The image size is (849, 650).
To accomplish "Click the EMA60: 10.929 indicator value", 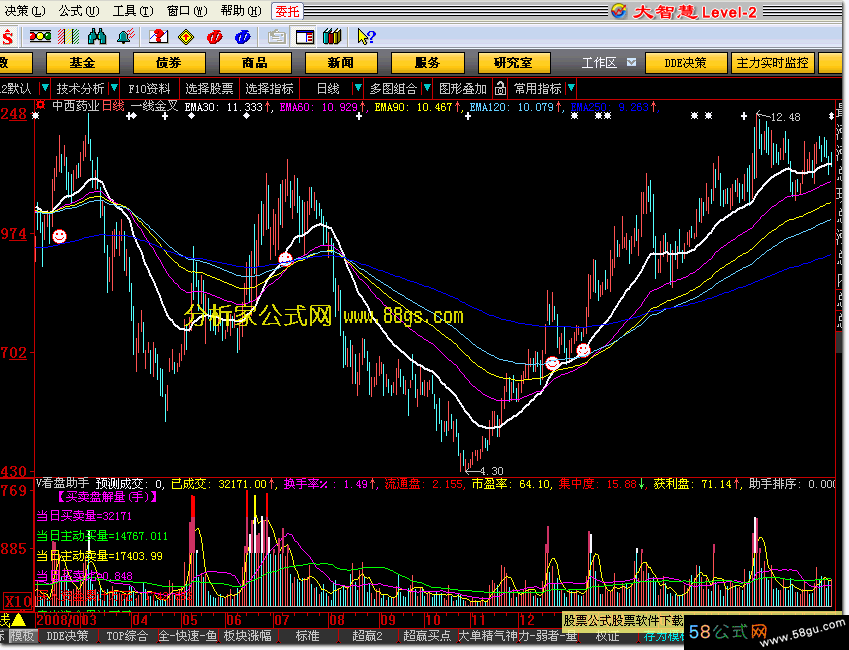I will click(x=319, y=107).
